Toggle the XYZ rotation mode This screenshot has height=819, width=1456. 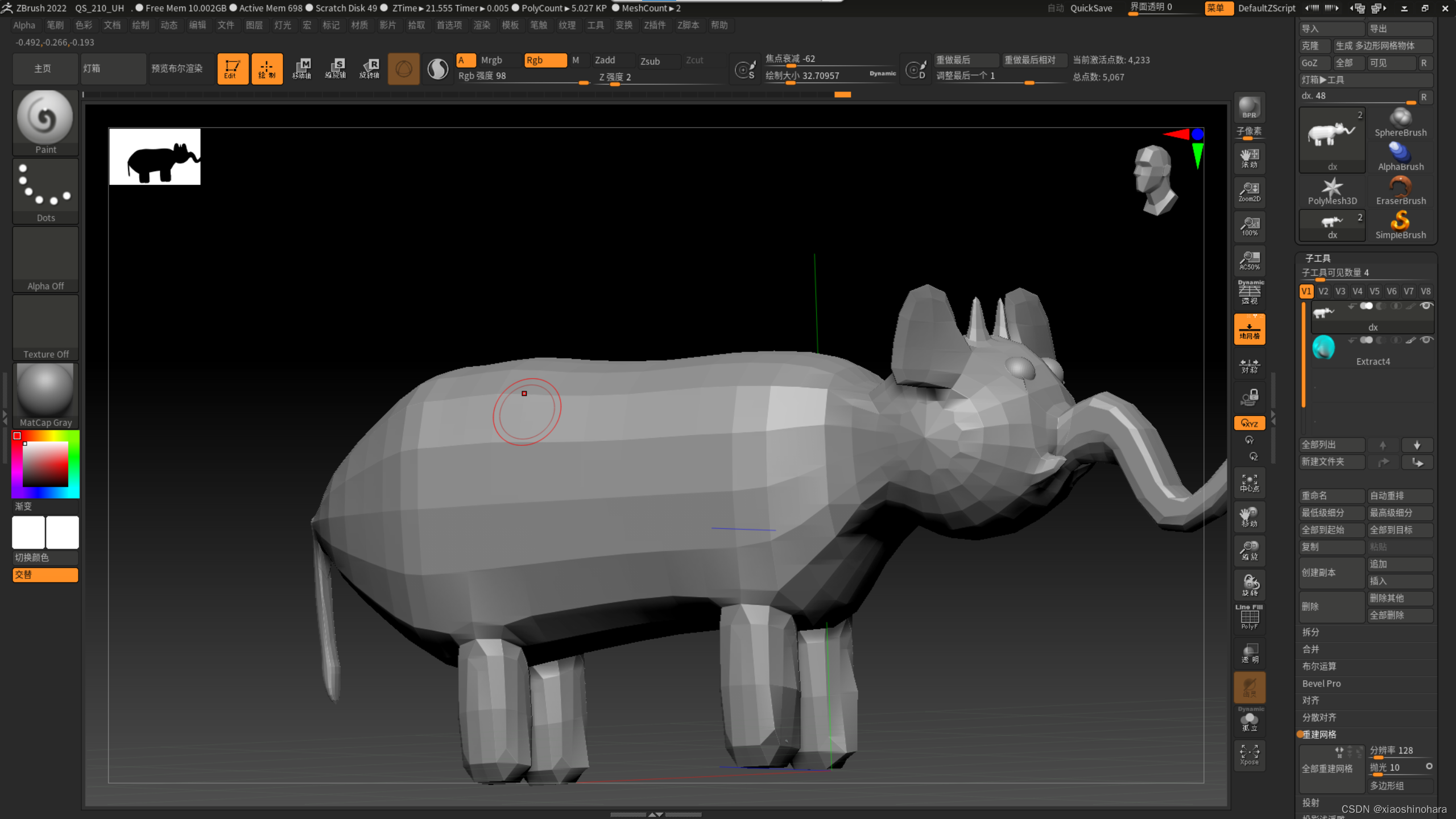pyautogui.click(x=1249, y=423)
